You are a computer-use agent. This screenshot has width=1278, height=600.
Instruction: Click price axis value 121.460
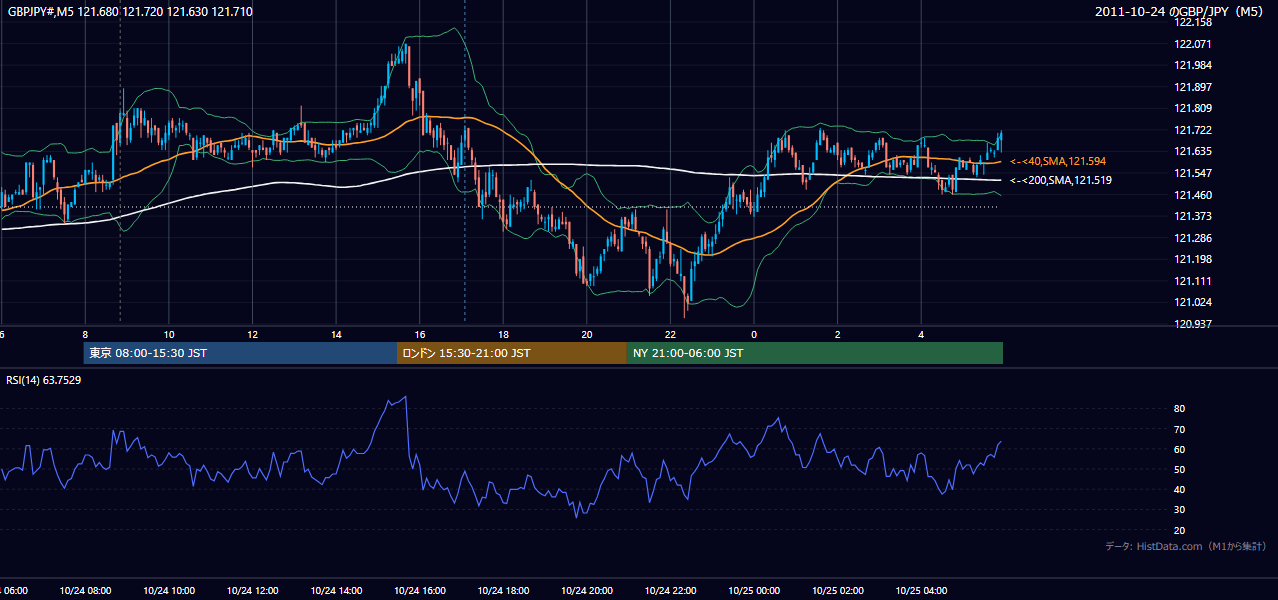pos(1195,195)
